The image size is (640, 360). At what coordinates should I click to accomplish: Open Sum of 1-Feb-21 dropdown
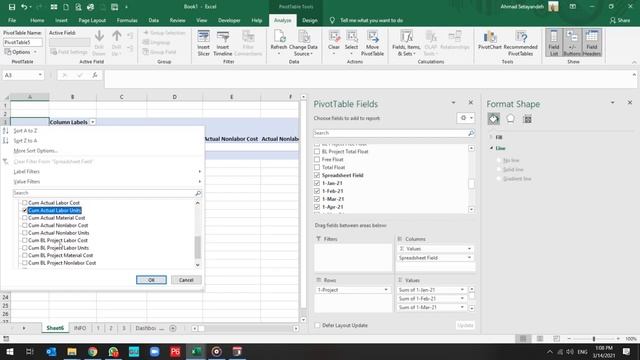462,298
